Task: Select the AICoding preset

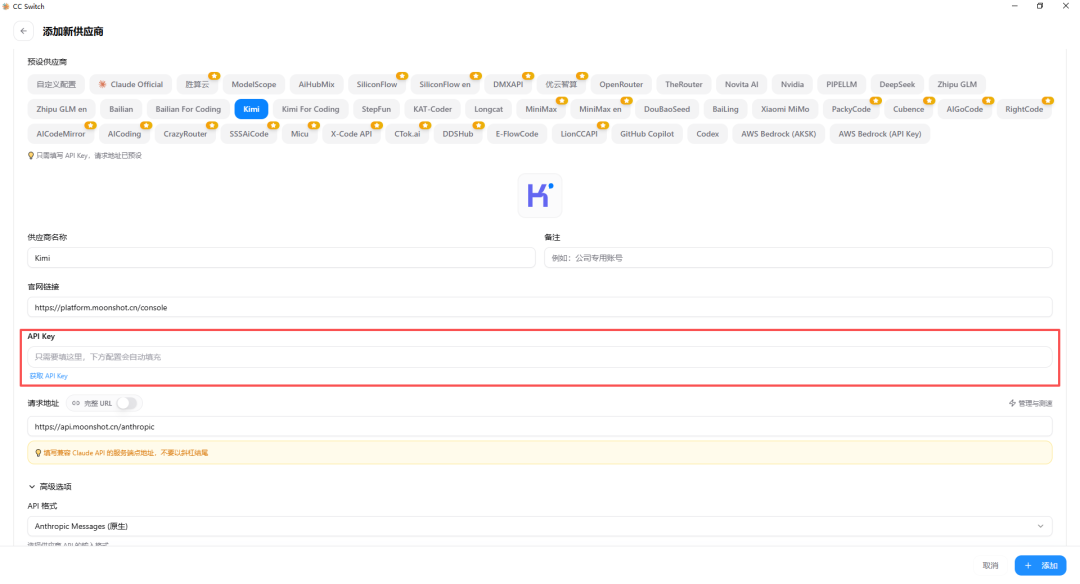Action: coord(124,134)
